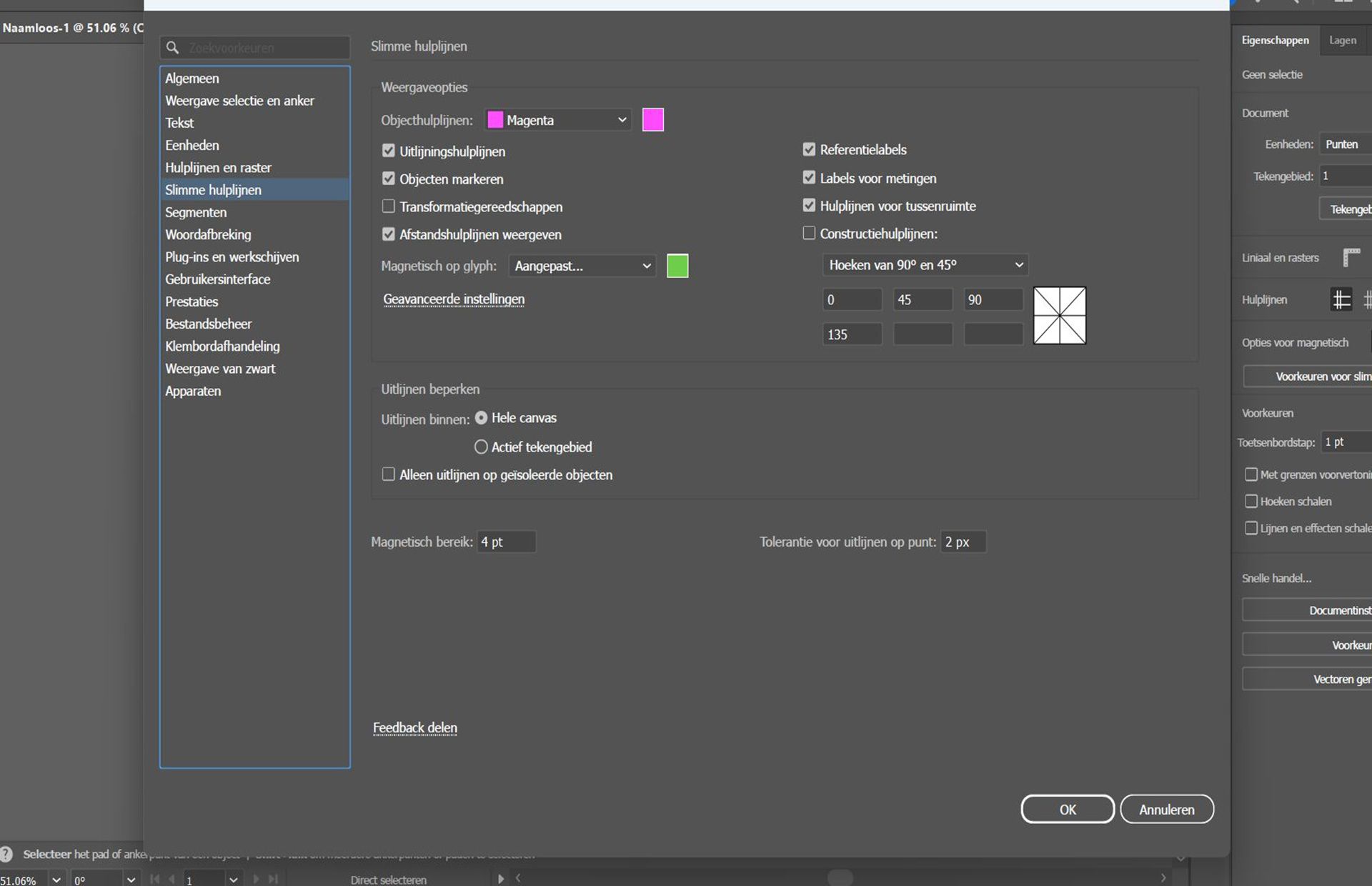The height and width of the screenshot is (886, 1372).
Task: Click the second Hulplijnen grid icon at panel edge
Action: coord(1367,299)
